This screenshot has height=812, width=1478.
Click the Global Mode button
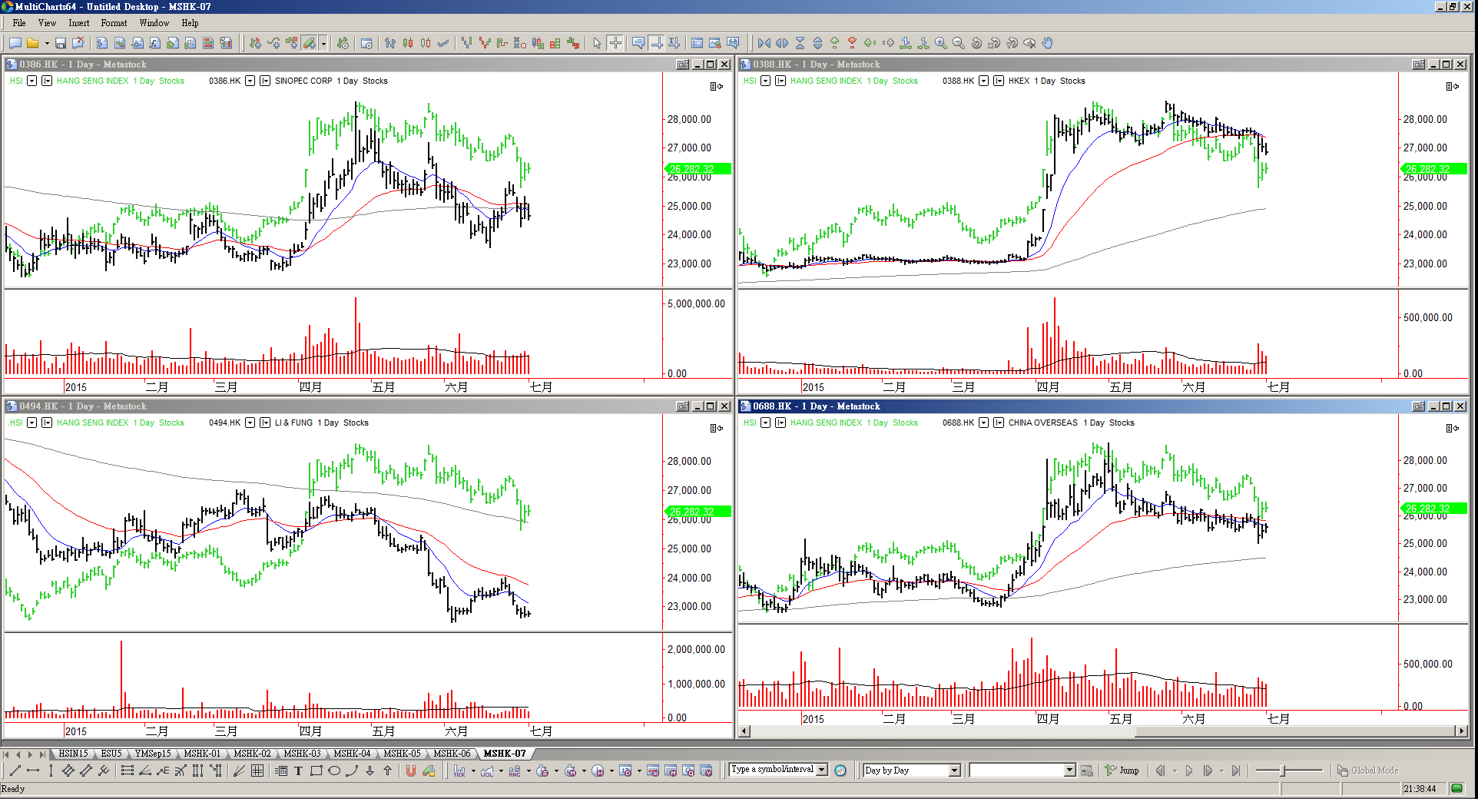[x=1368, y=771]
